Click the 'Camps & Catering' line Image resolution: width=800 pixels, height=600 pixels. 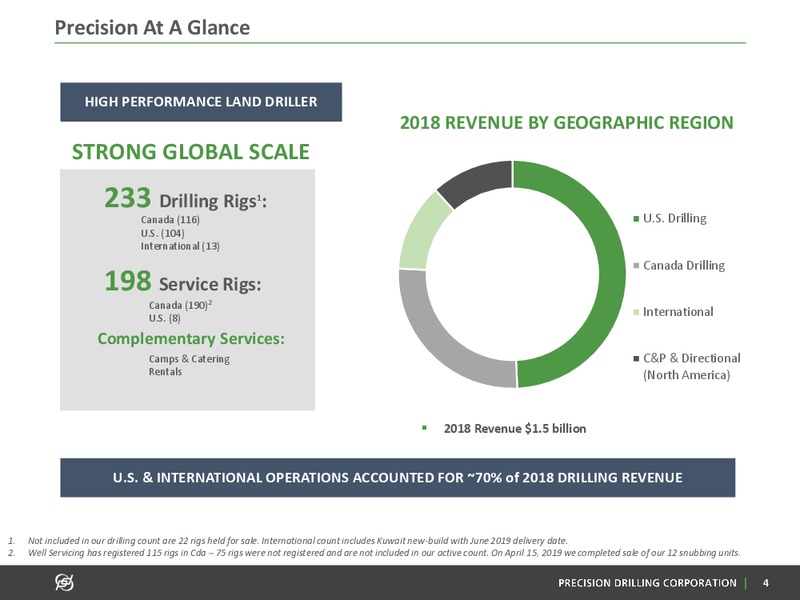pos(189,359)
